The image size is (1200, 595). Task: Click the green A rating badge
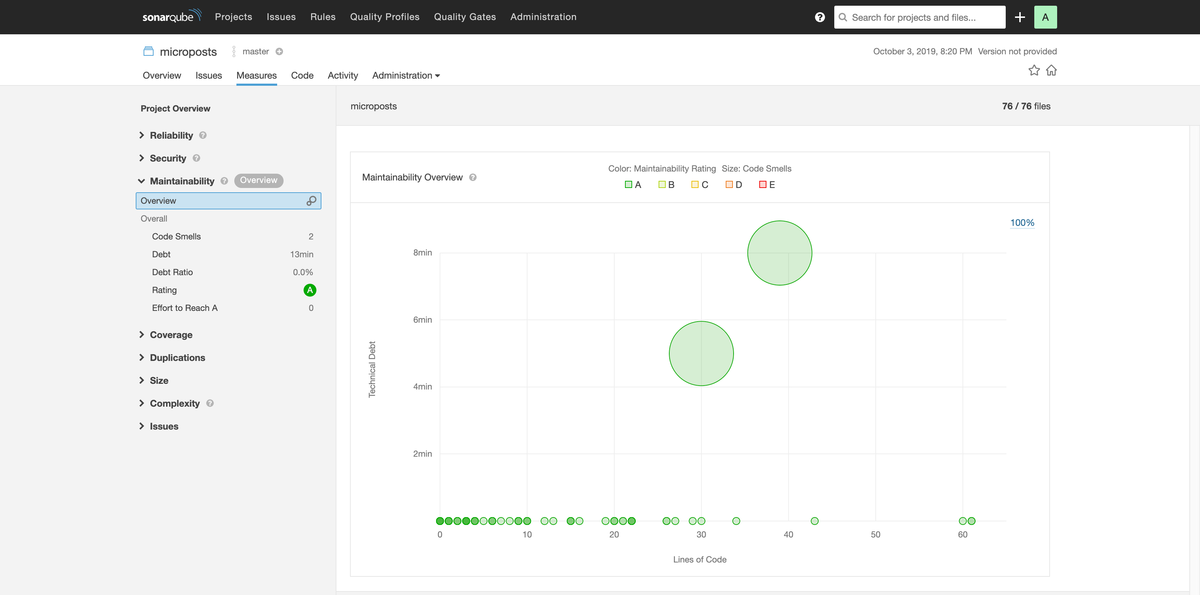point(310,290)
